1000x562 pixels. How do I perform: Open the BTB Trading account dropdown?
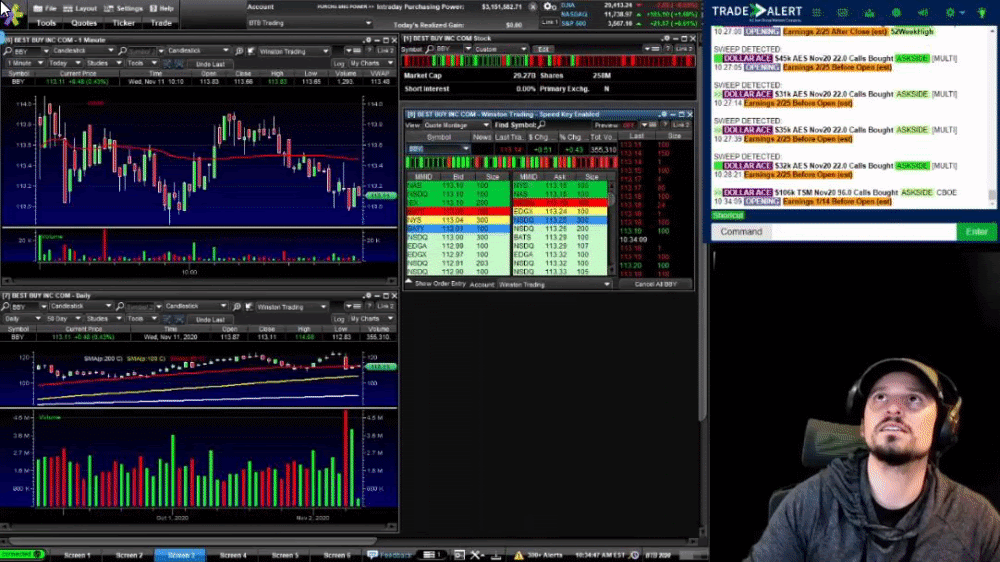tap(309, 23)
